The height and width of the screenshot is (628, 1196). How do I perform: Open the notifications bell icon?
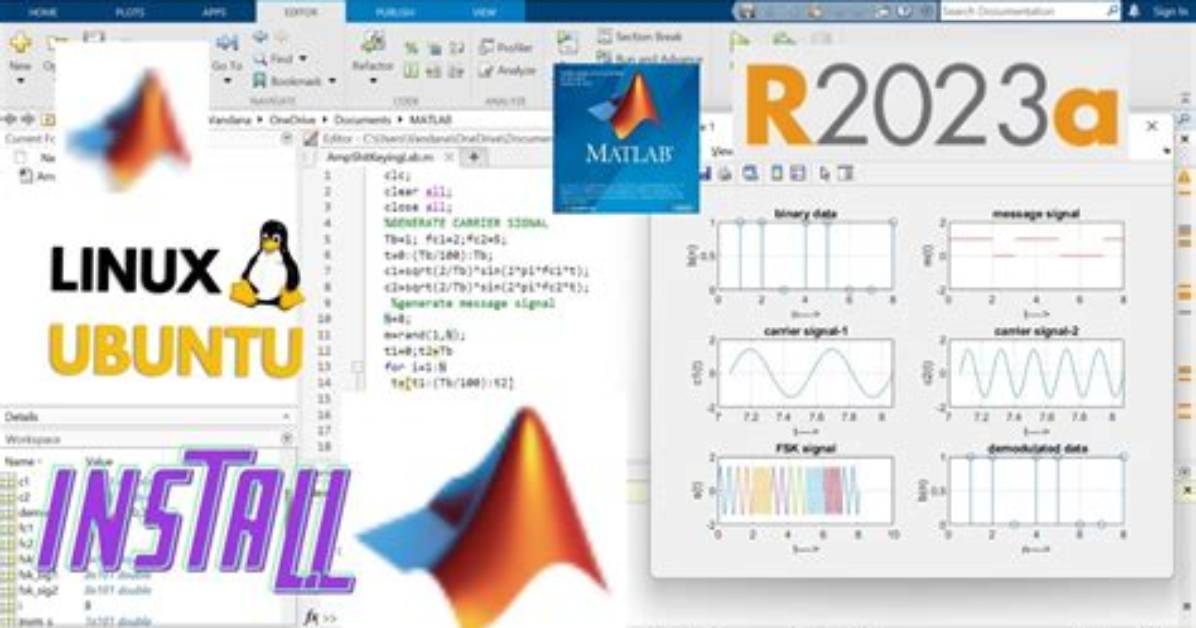[x=1134, y=11]
